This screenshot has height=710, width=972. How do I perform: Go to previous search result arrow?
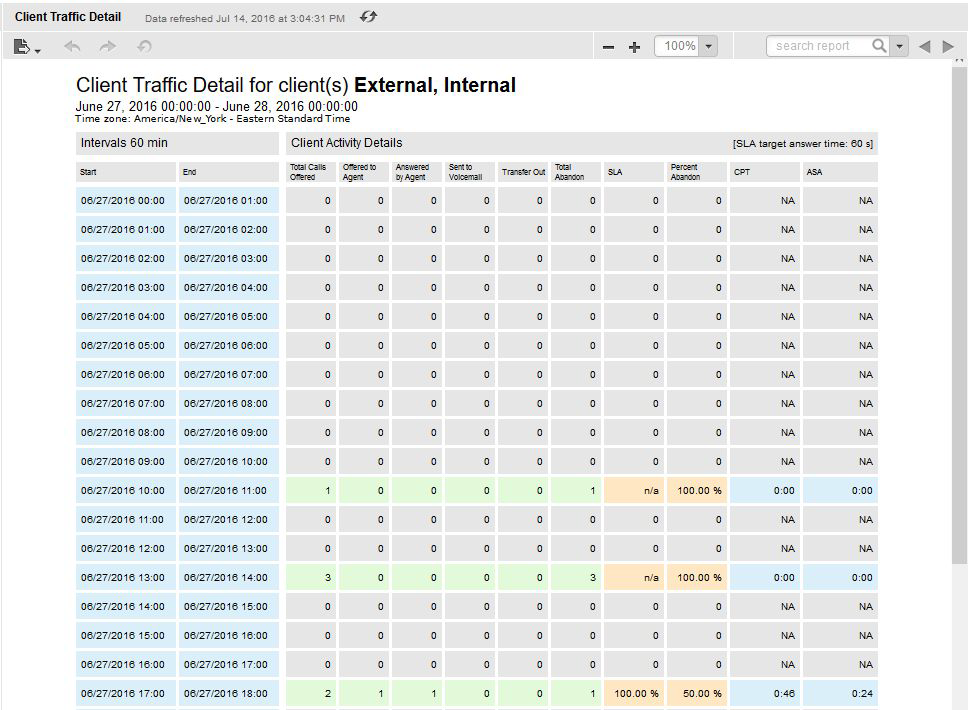[924, 46]
